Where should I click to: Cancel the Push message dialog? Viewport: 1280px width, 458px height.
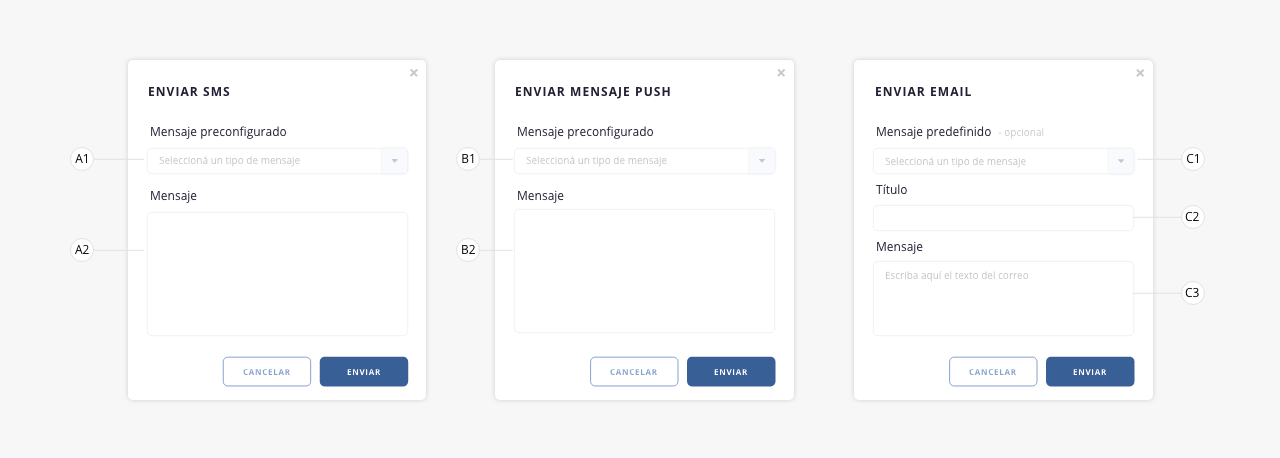tap(634, 371)
